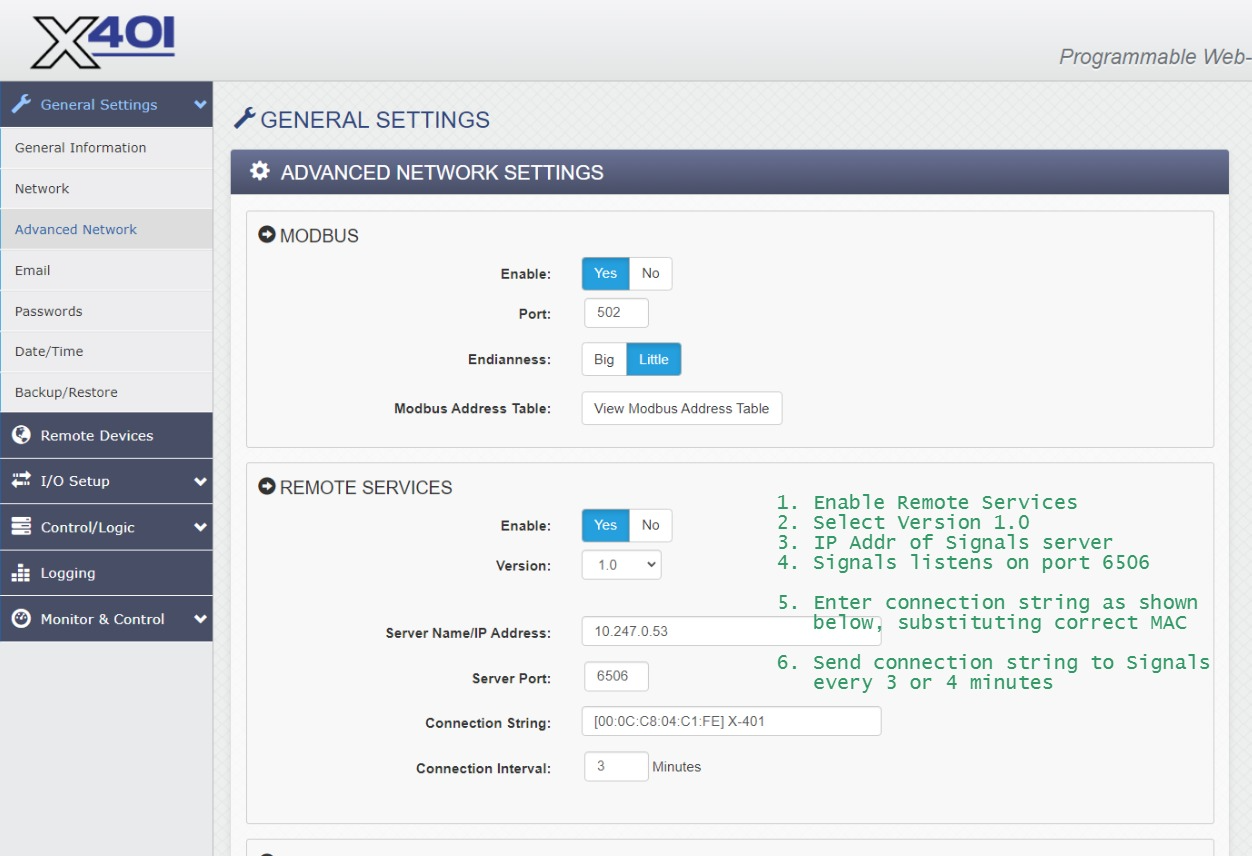The height and width of the screenshot is (856, 1252).
Task: Open the Version dropdown
Action: pos(621,565)
